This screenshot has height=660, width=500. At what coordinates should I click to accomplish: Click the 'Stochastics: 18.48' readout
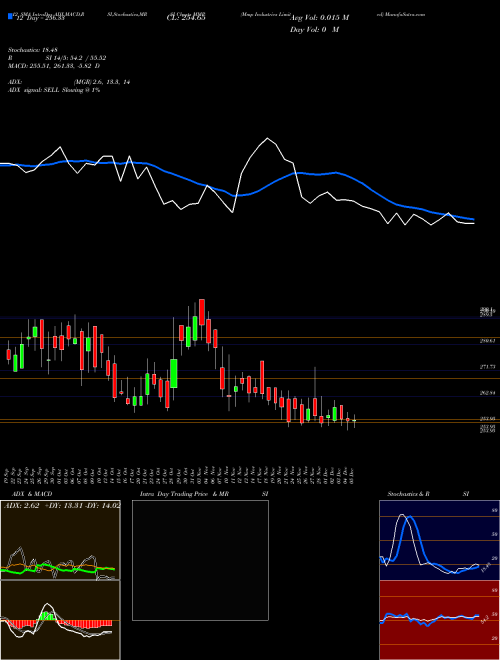(x=32, y=50)
